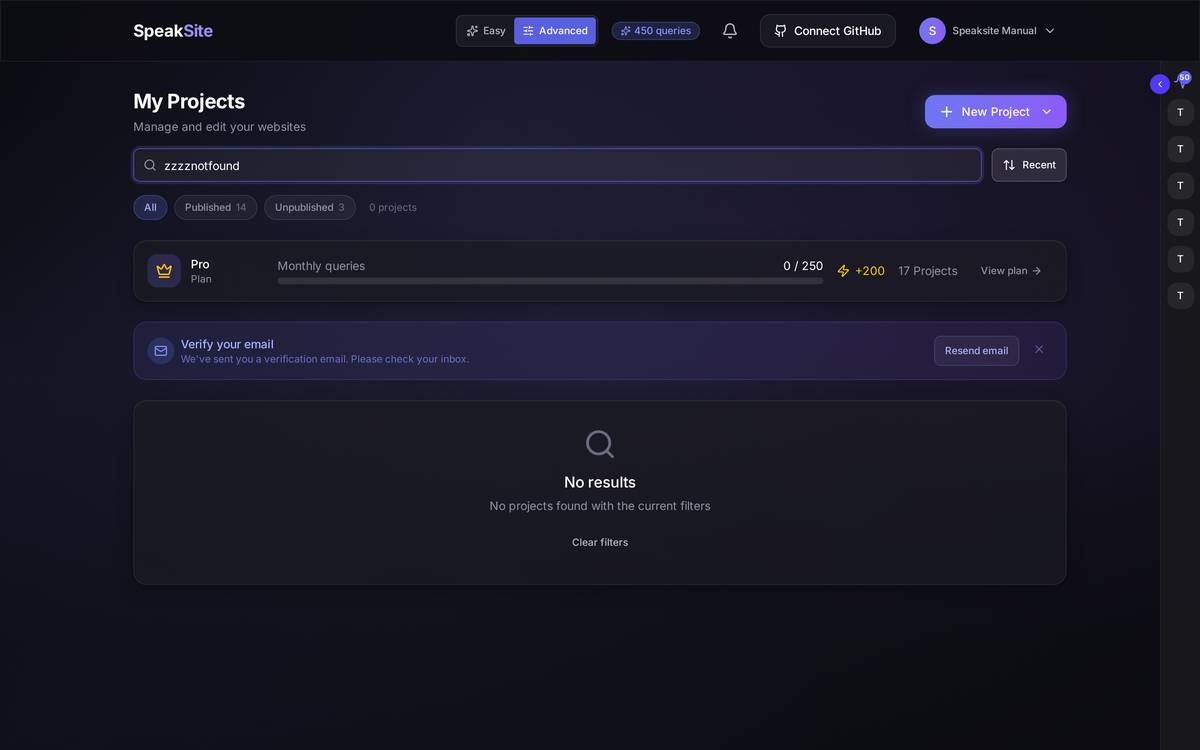Click the Monthly queries progress bar
This screenshot has height=750, width=1200.
[550, 281]
